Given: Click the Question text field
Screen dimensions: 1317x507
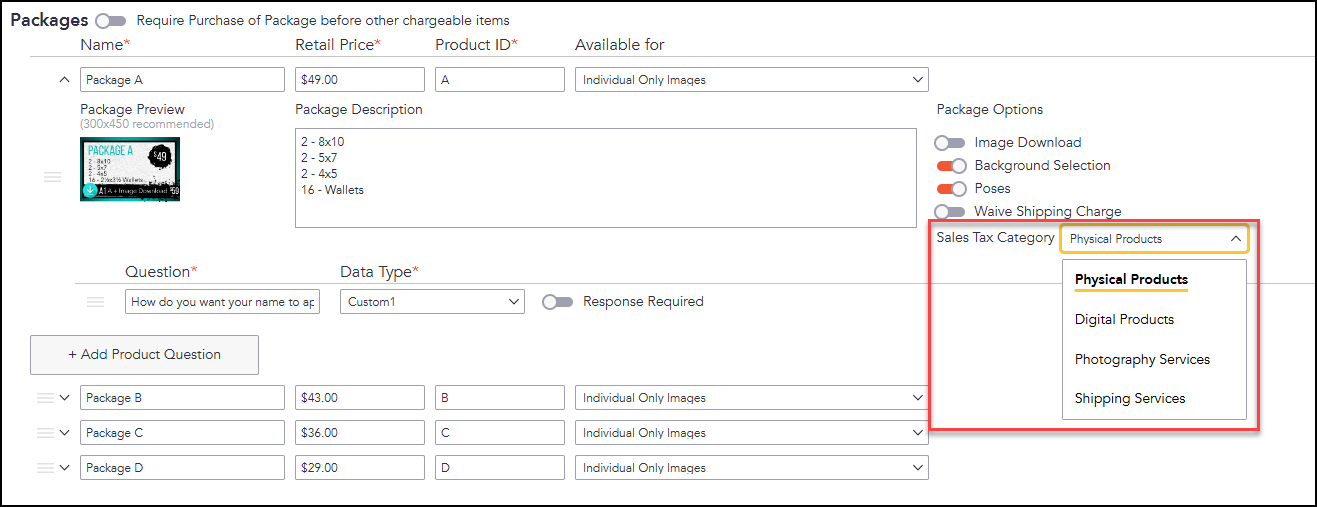Looking at the screenshot, I should pyautogui.click(x=222, y=302).
